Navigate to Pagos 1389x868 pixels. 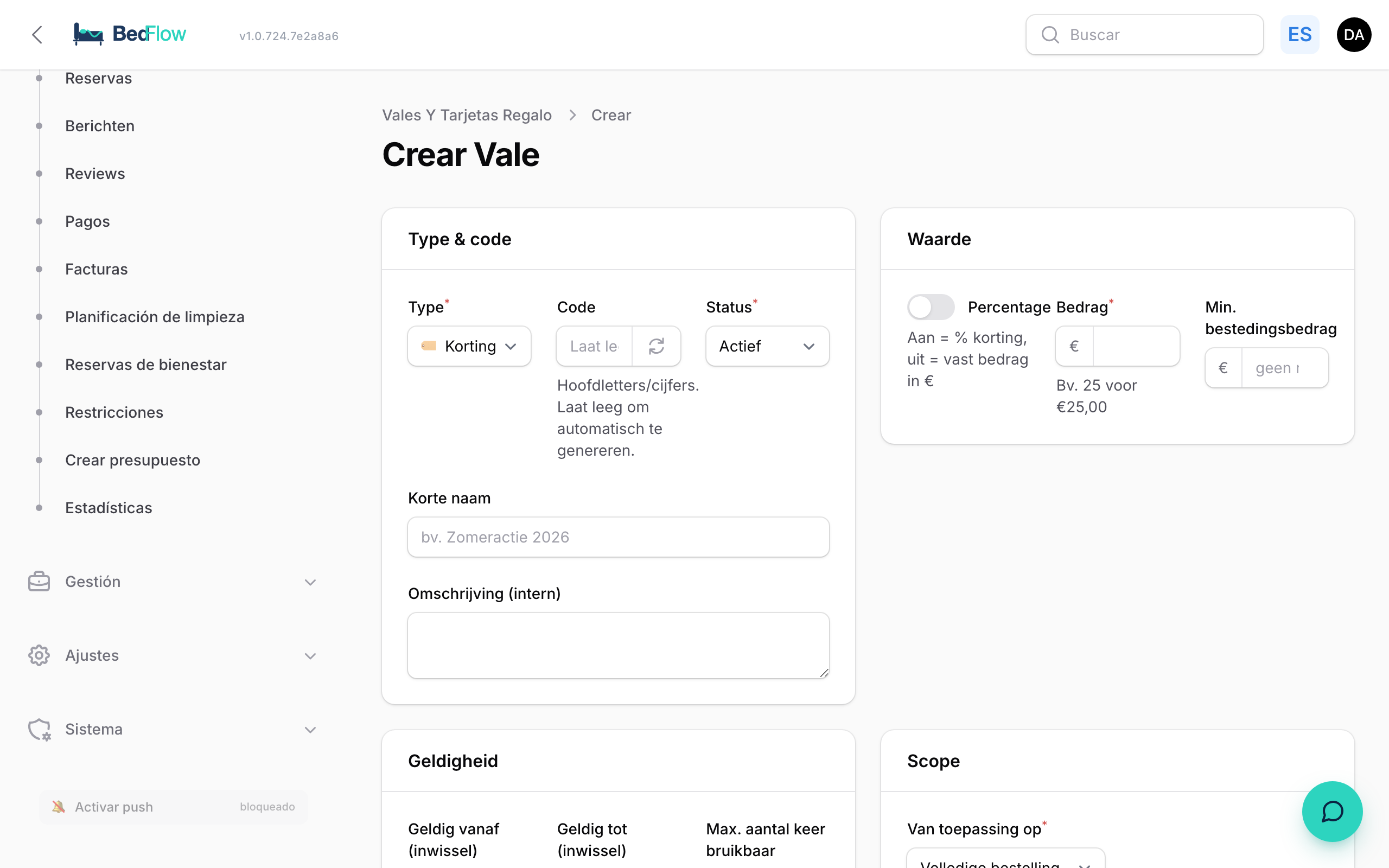[87, 221]
